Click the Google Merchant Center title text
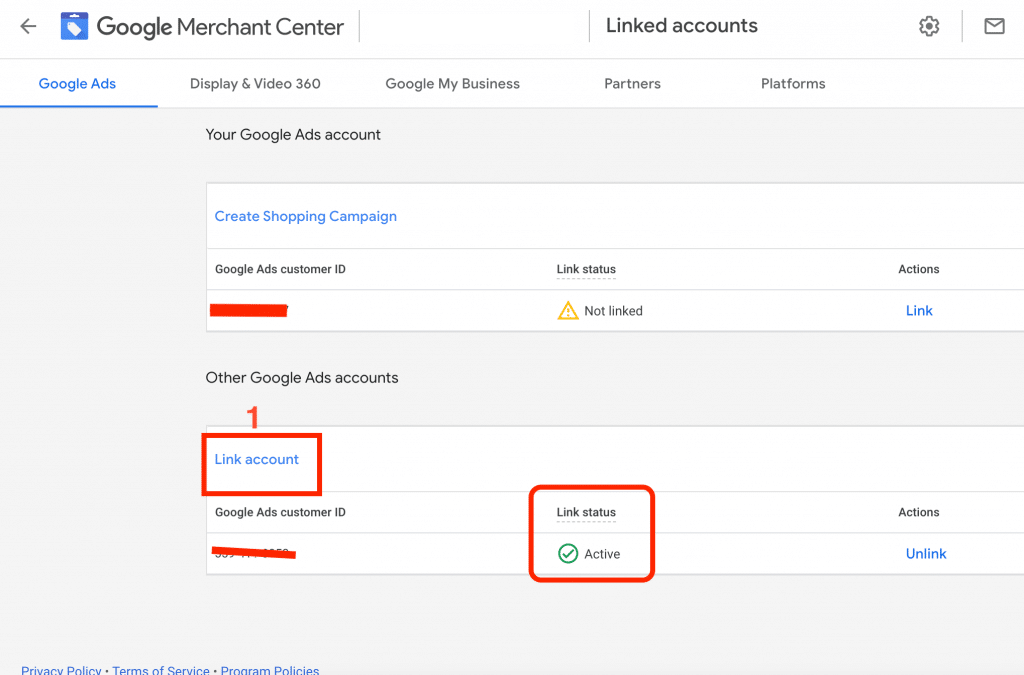Image resolution: width=1024 pixels, height=675 pixels. click(220, 27)
